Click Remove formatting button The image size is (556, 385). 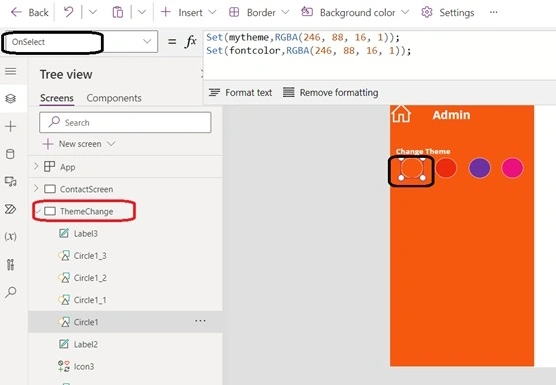[x=330, y=93]
